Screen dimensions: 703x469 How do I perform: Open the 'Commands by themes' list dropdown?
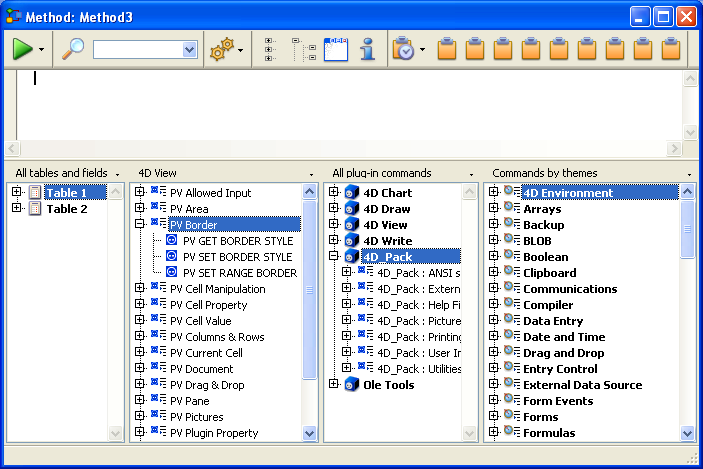click(x=689, y=174)
